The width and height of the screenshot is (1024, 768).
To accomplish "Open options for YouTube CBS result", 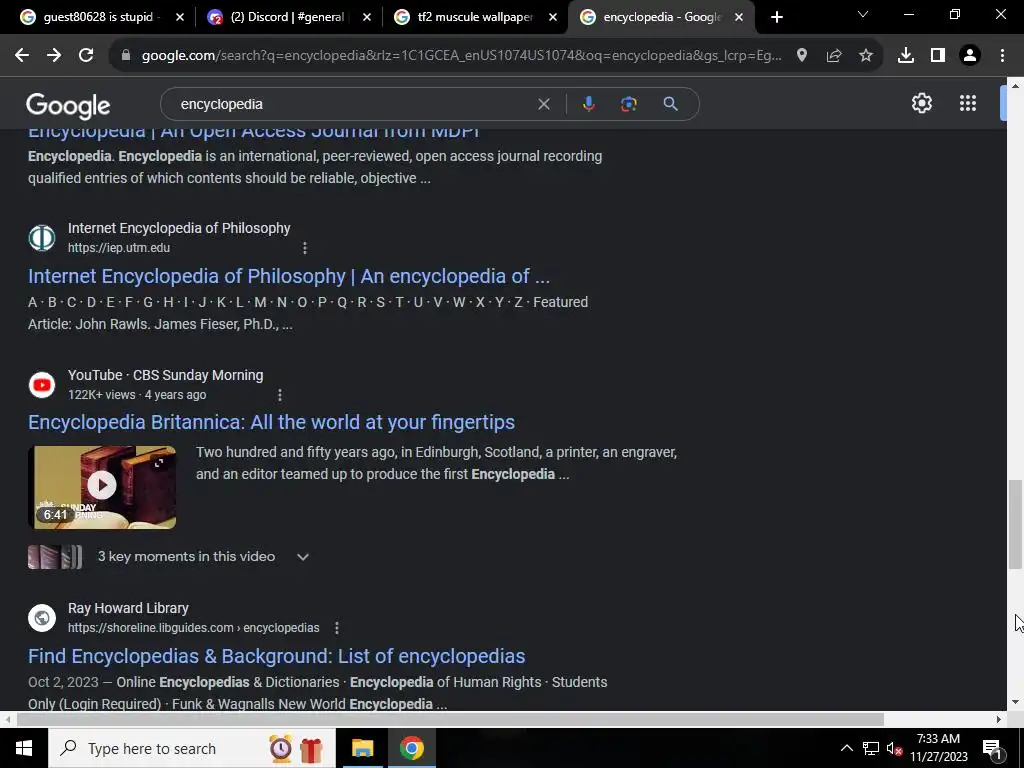I will (x=280, y=395).
